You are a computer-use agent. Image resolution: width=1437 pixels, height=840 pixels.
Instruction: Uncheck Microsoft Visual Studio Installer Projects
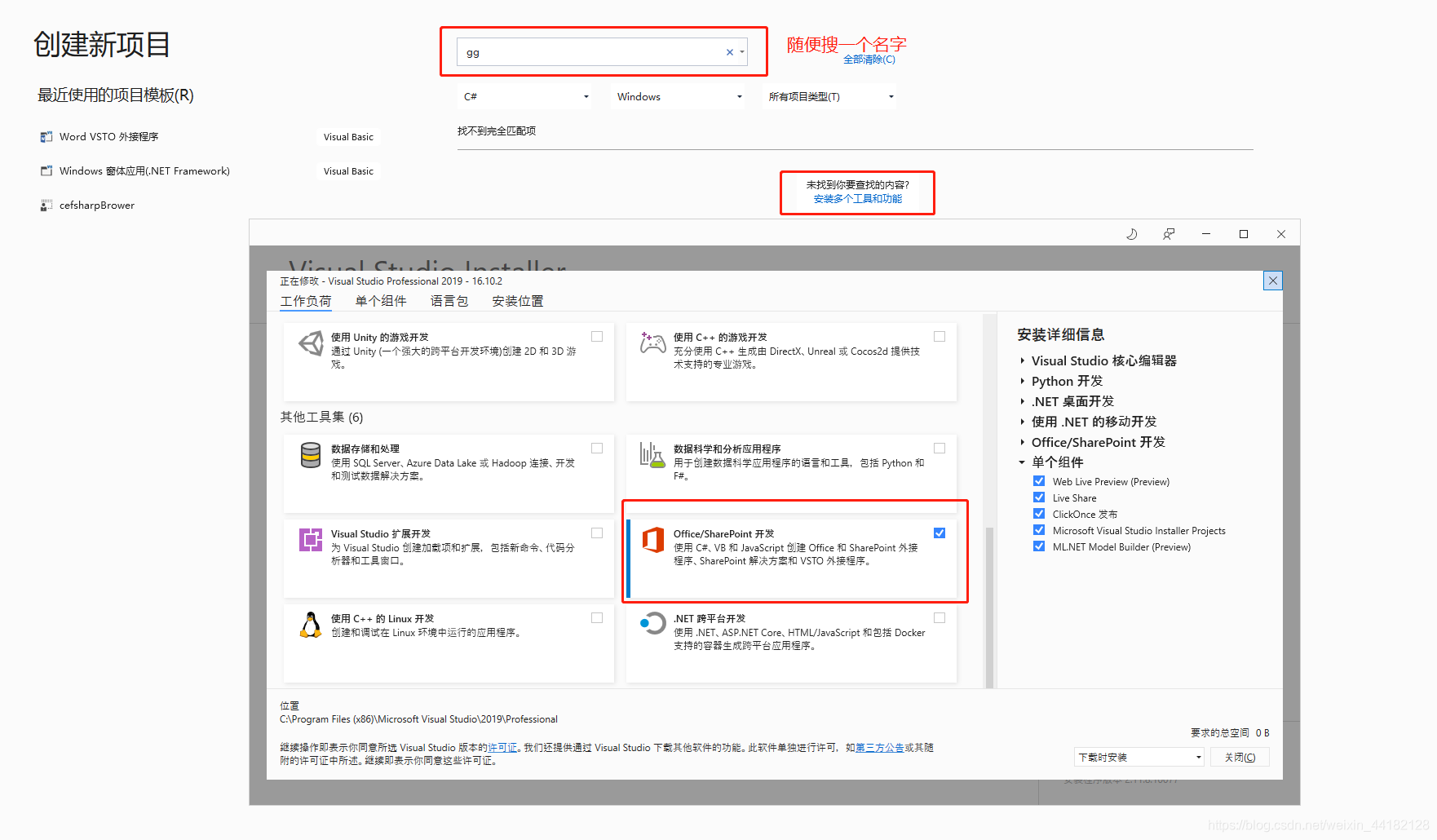tap(1039, 530)
